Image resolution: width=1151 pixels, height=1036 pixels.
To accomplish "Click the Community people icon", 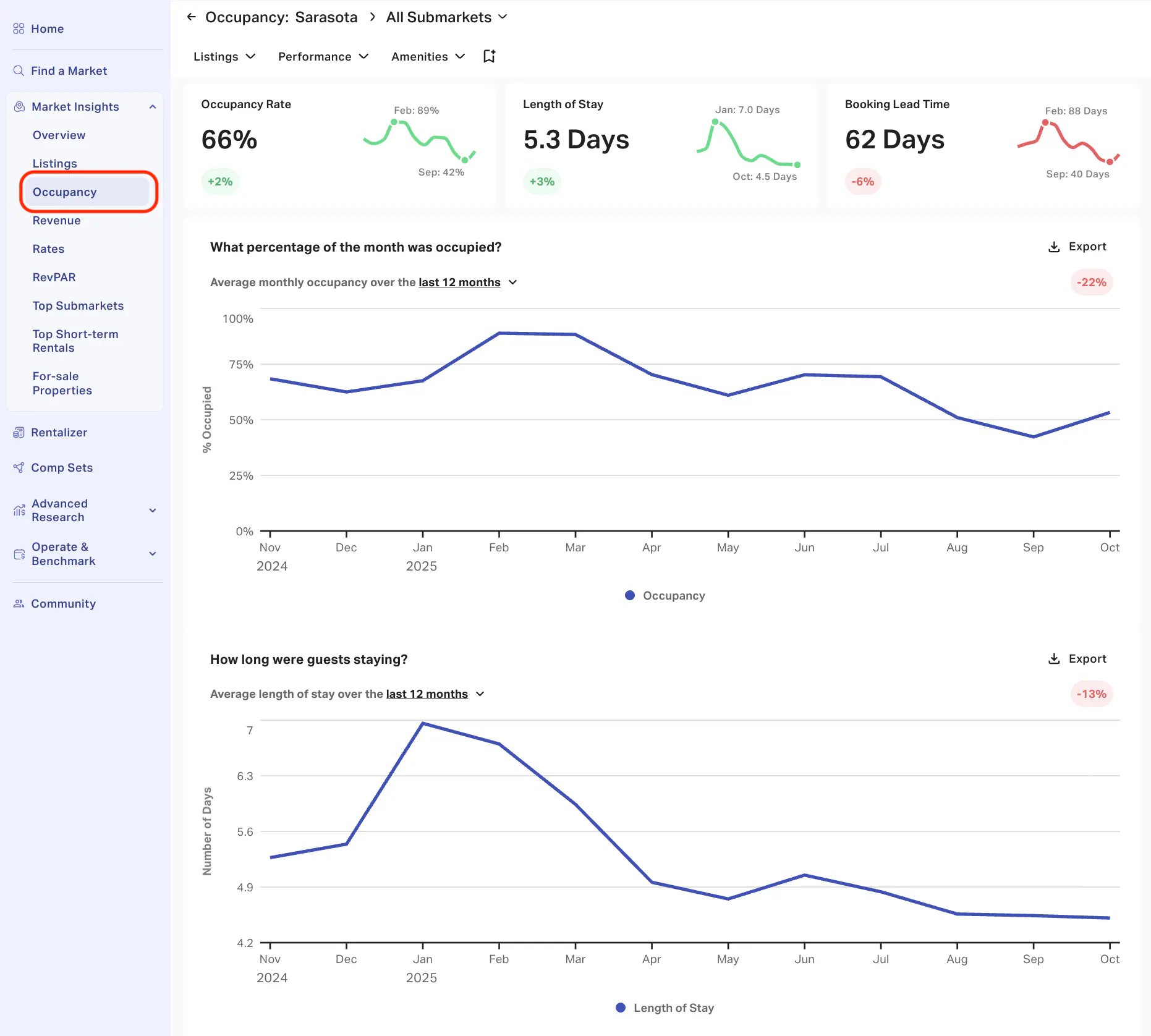I will (x=19, y=603).
